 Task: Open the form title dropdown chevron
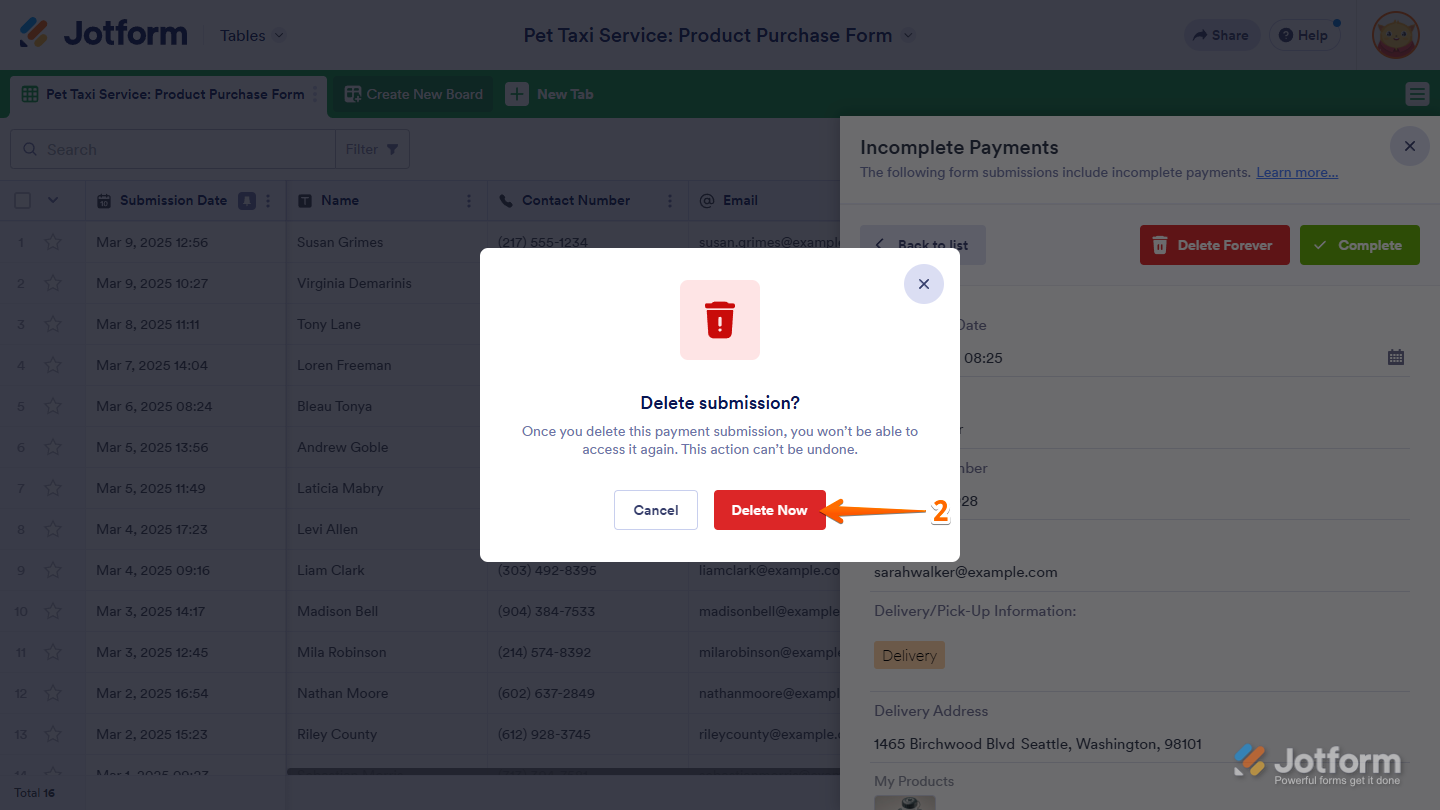(908, 35)
